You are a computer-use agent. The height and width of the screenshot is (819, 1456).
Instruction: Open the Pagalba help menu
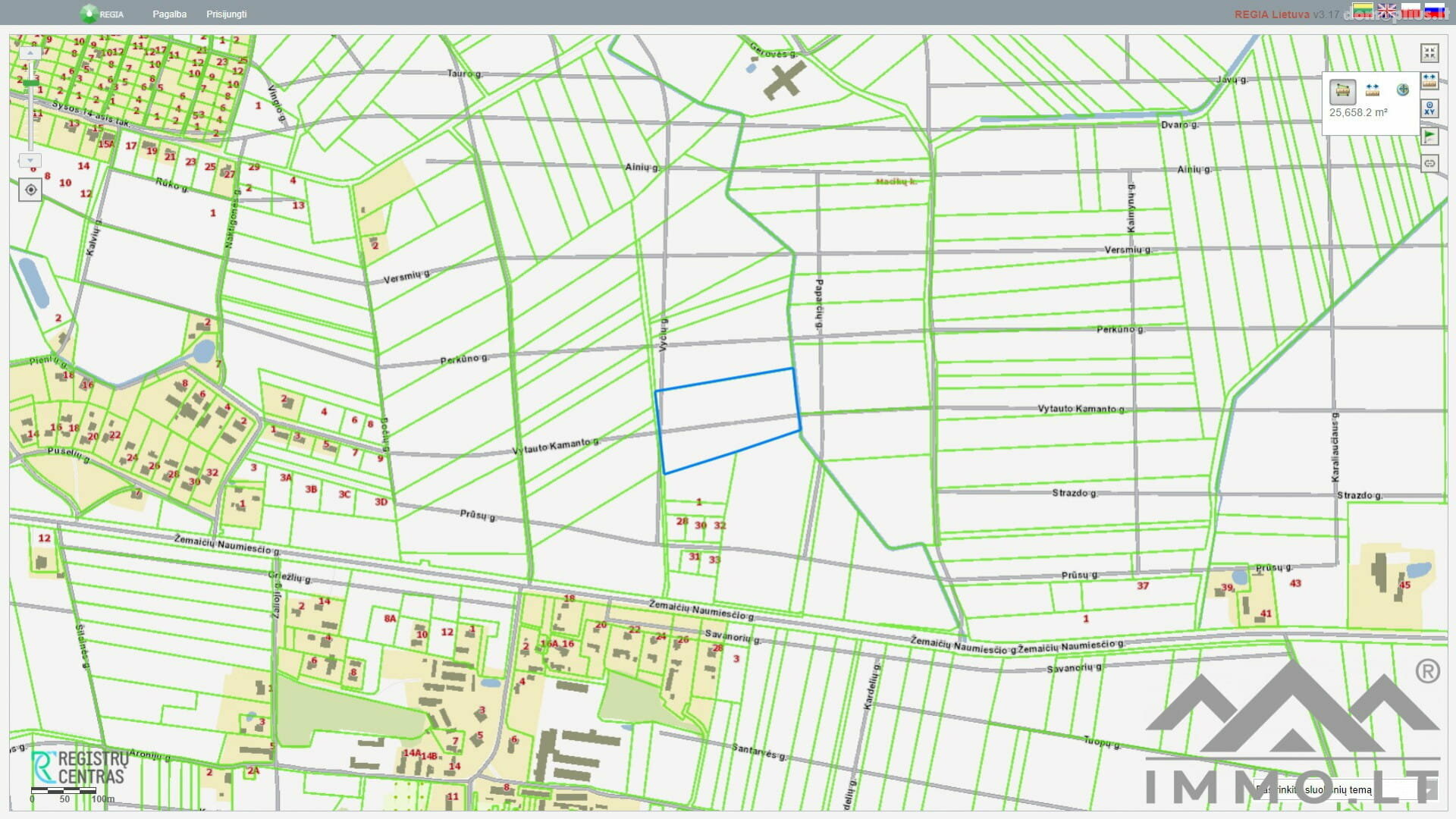point(169,14)
